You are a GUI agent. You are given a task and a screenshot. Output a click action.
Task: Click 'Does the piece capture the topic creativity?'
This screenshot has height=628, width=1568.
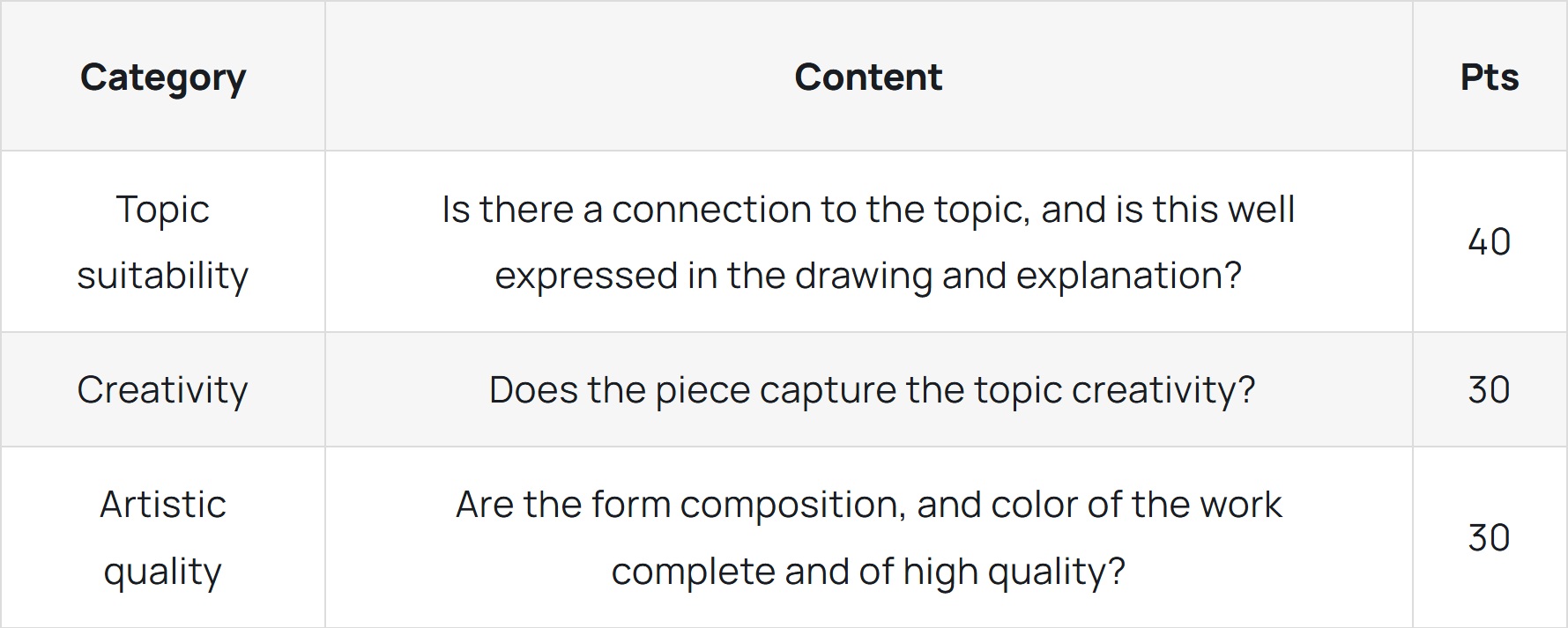872,390
